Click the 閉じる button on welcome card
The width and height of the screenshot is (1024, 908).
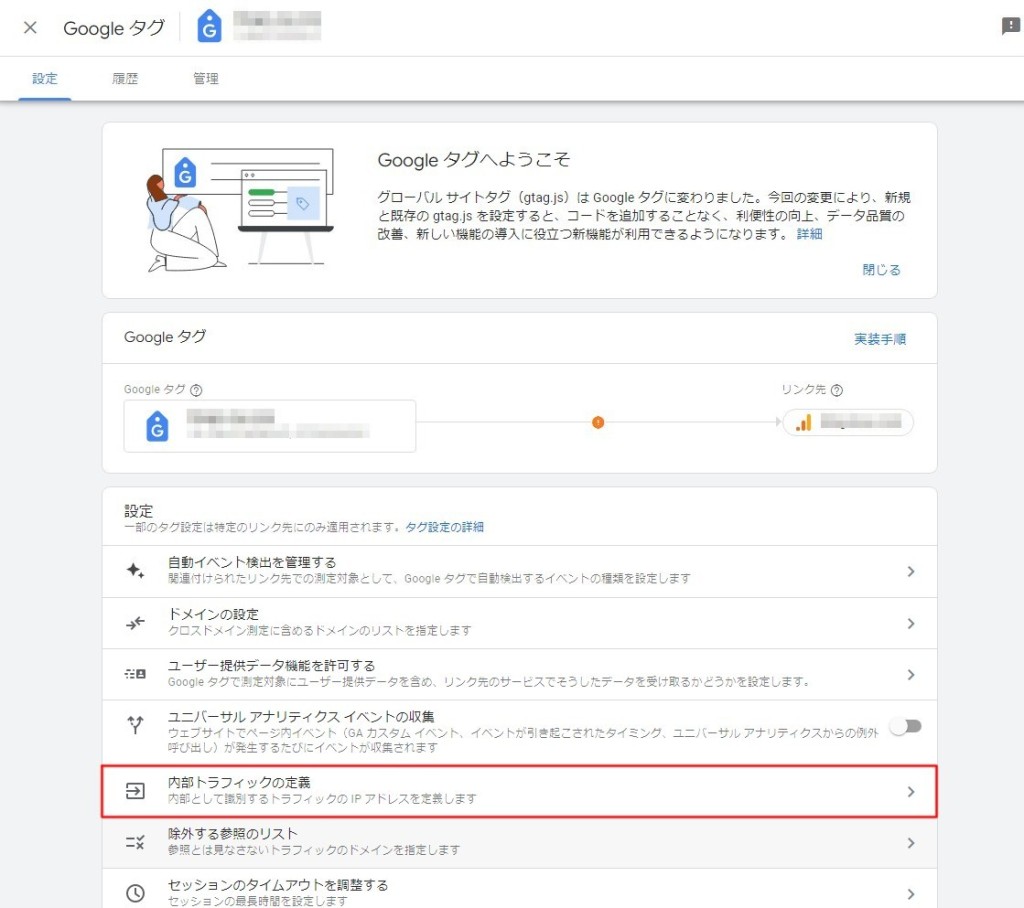pyautogui.click(x=881, y=270)
